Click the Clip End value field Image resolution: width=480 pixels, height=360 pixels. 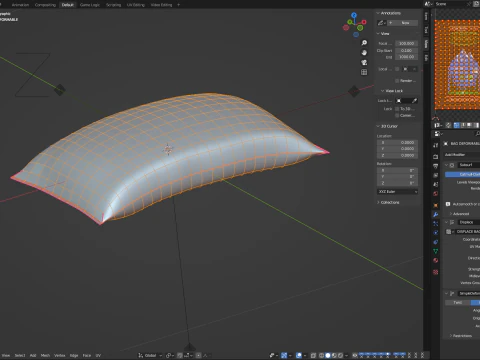point(406,57)
